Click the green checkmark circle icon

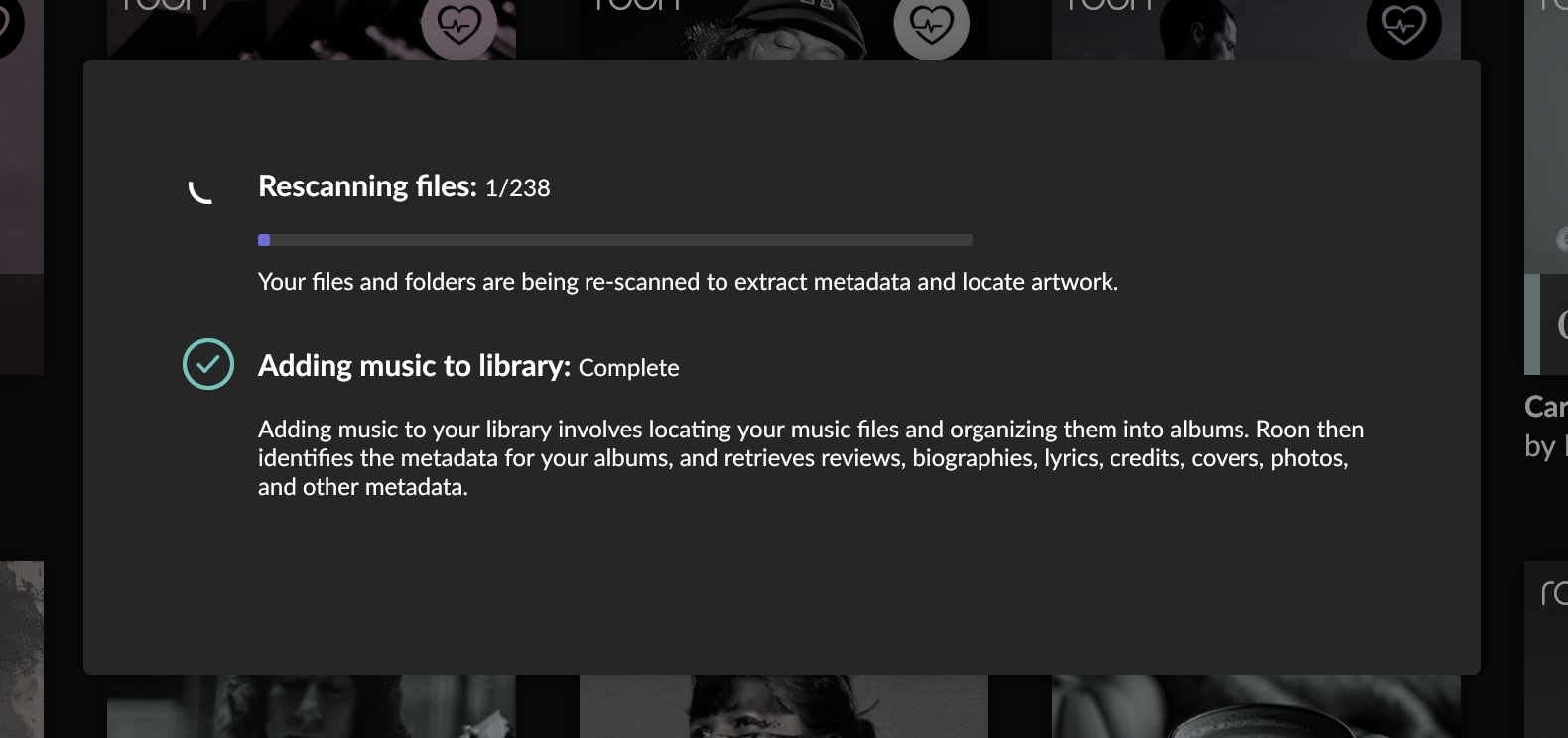click(208, 364)
